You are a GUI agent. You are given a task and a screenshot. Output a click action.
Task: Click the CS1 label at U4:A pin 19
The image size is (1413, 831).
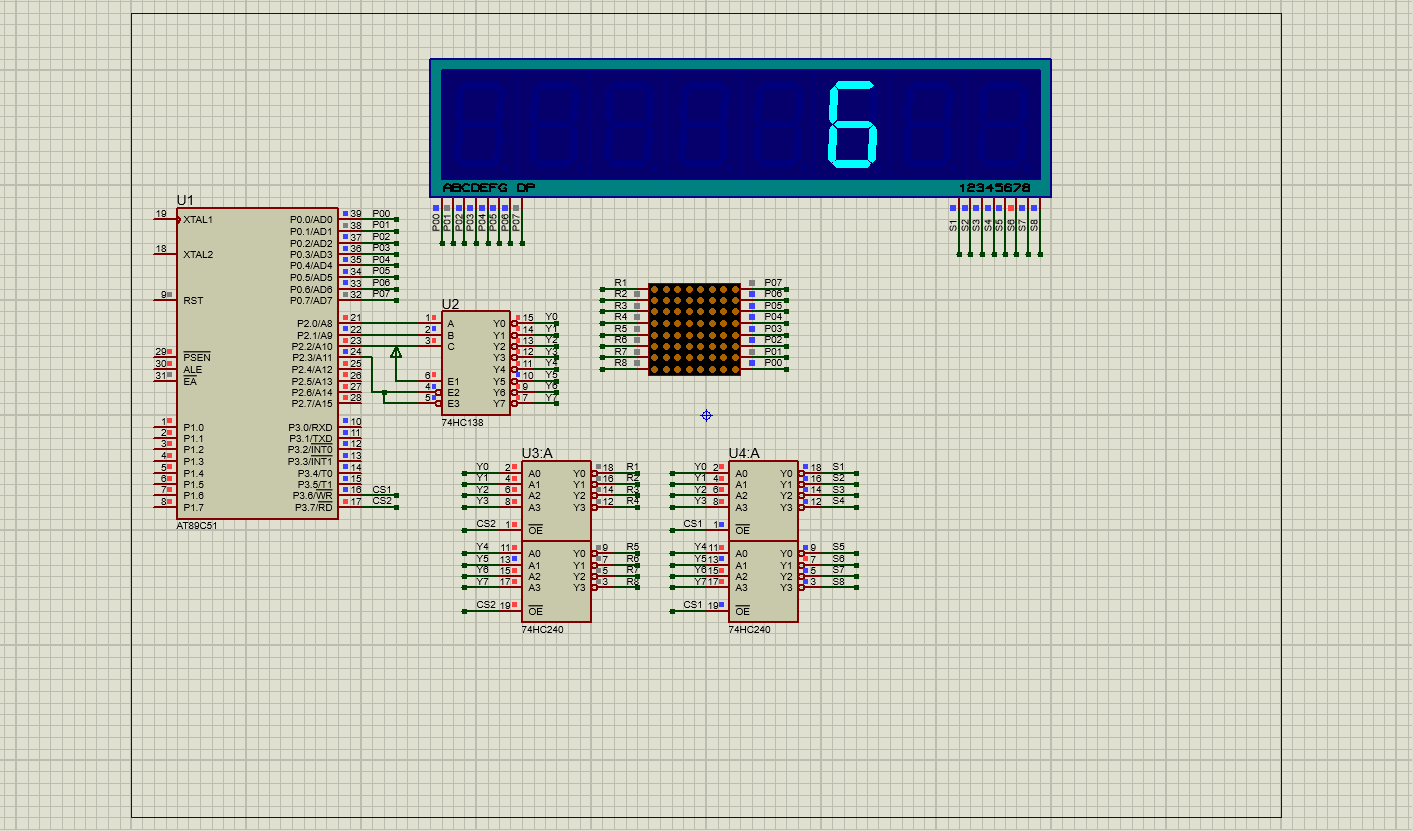tap(693, 604)
